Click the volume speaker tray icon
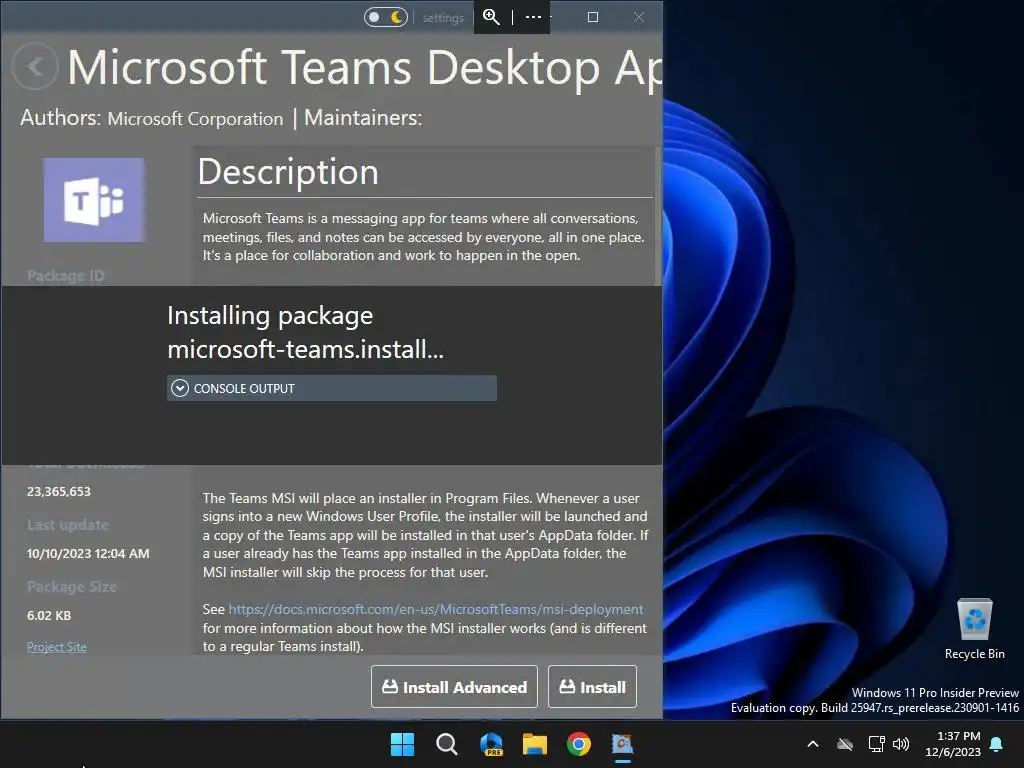The height and width of the screenshot is (768, 1024). tap(901, 744)
